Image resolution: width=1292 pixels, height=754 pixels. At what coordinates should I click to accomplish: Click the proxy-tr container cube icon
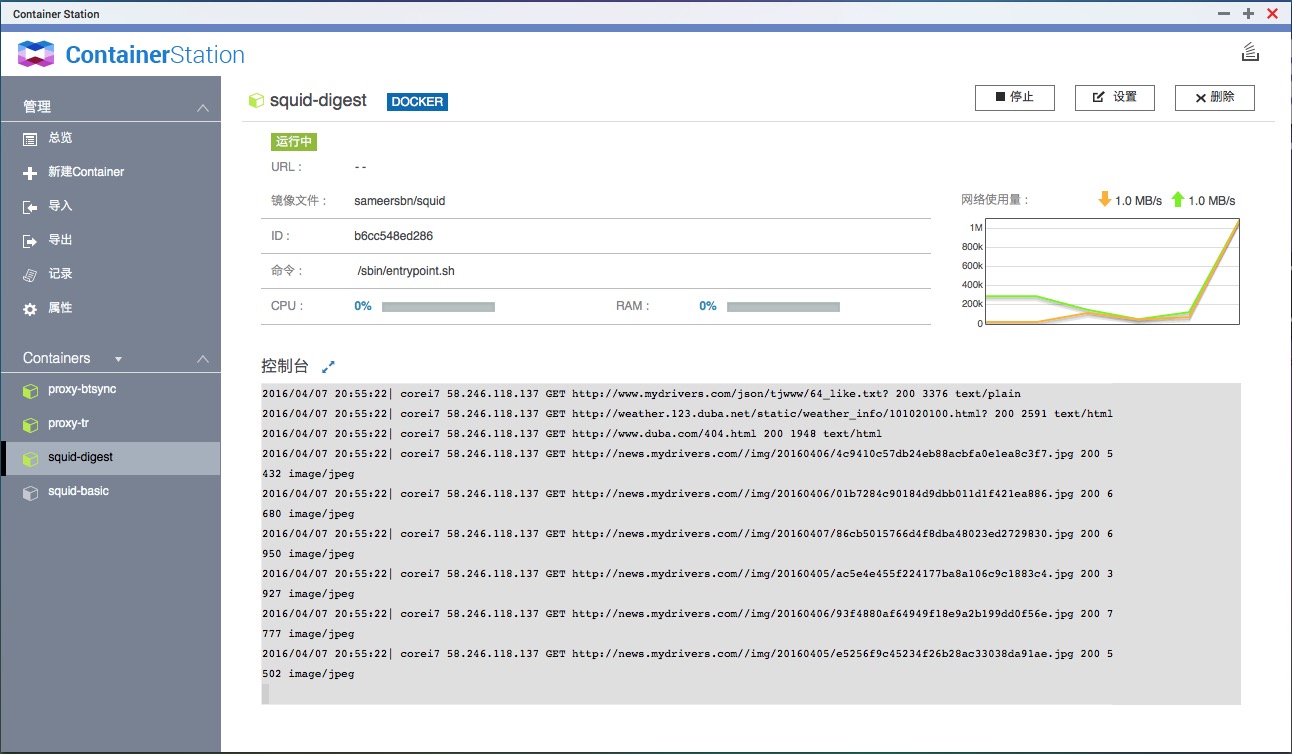30,424
